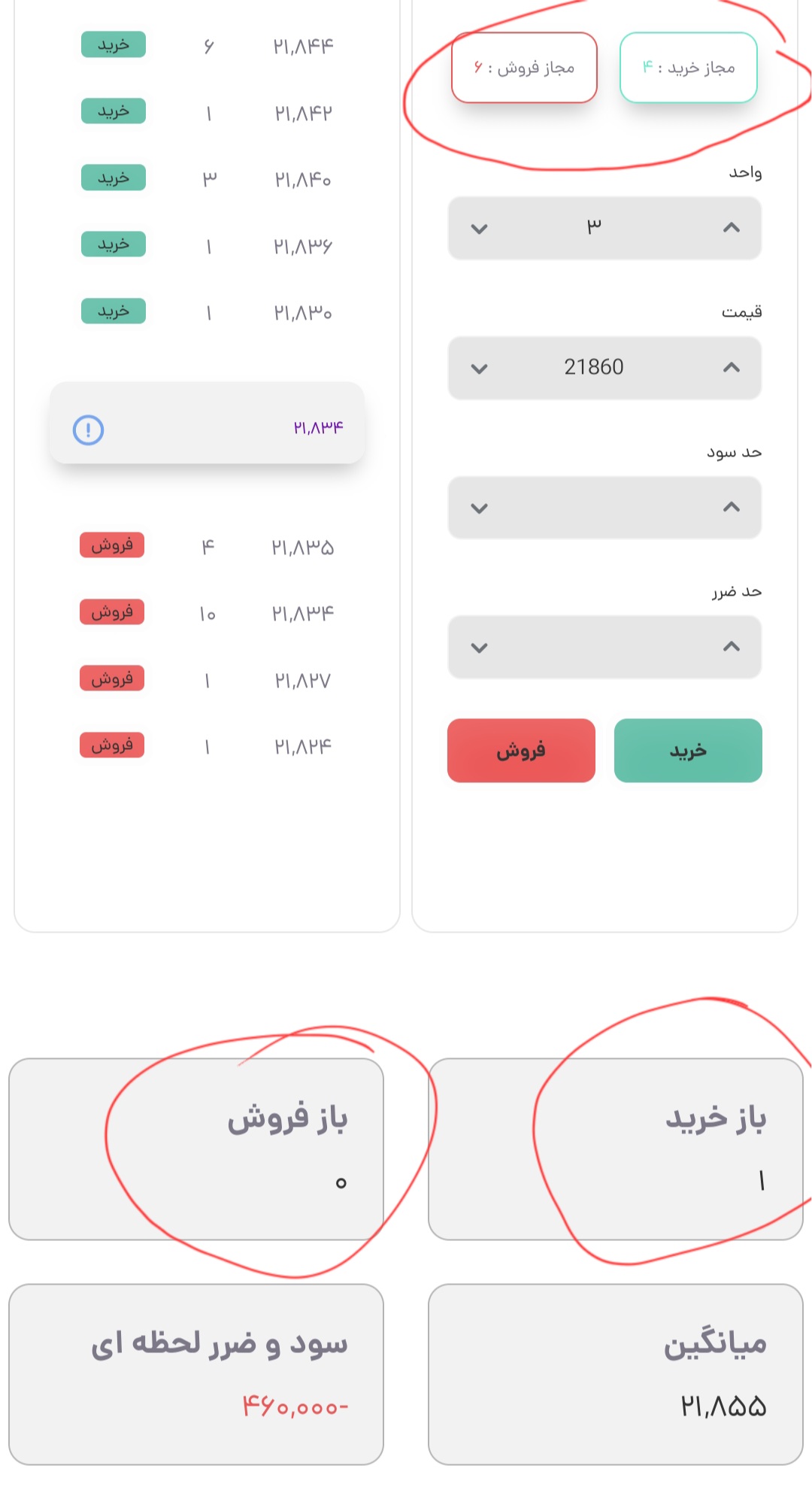Decrease حد ضرر with down chevron
Image resolution: width=812 pixels, height=1499 pixels.
(x=479, y=648)
